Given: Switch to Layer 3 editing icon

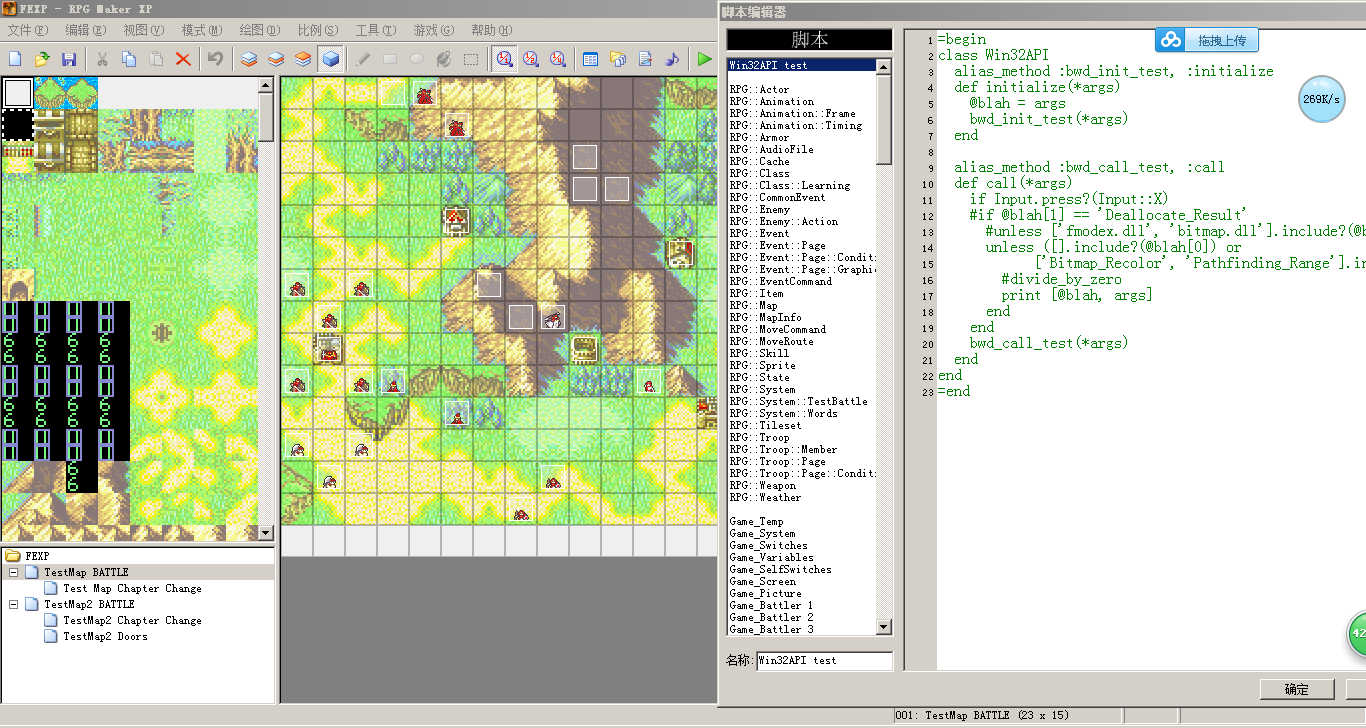Looking at the screenshot, I should (x=303, y=59).
